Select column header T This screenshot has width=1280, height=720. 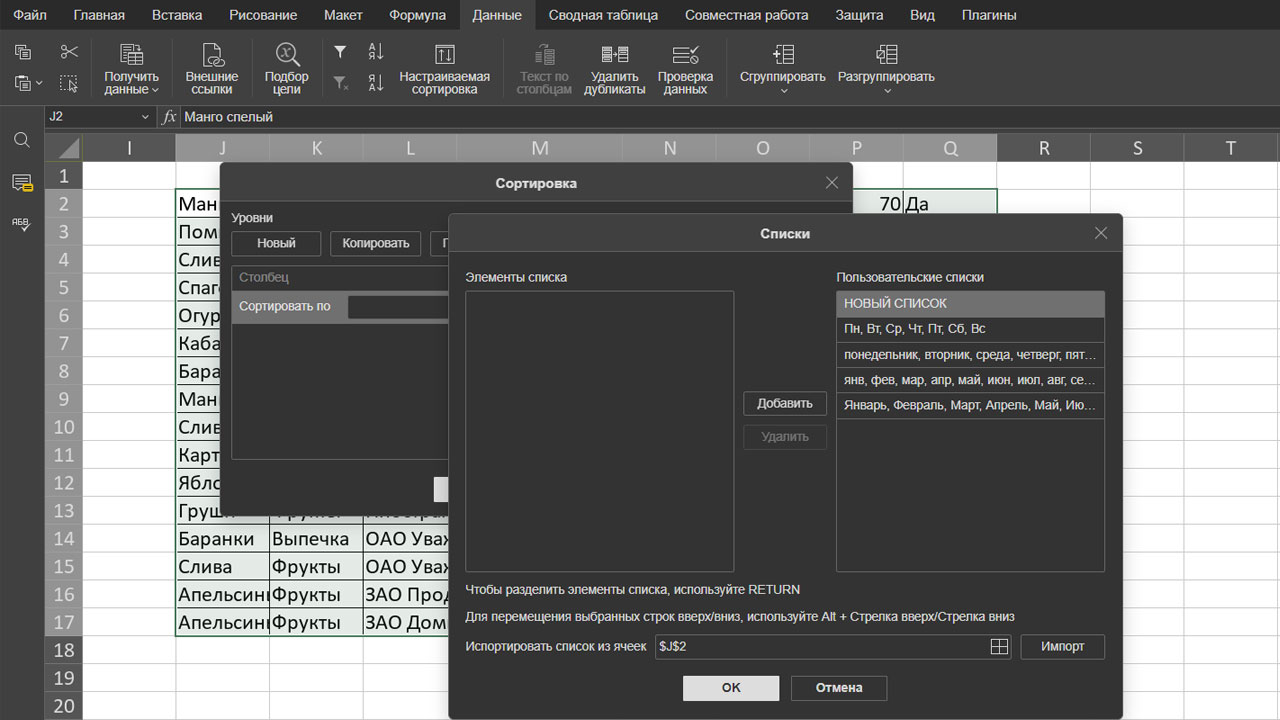1230,148
